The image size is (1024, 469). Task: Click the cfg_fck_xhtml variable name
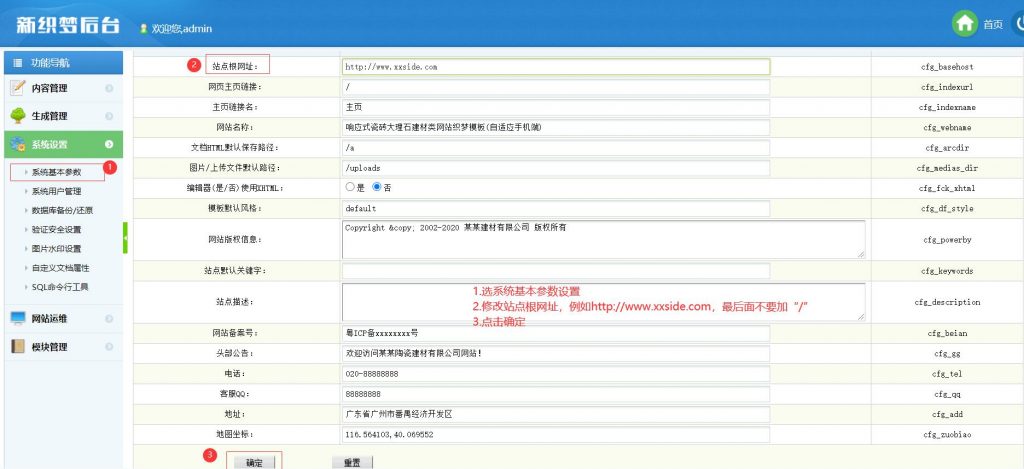pos(947,188)
